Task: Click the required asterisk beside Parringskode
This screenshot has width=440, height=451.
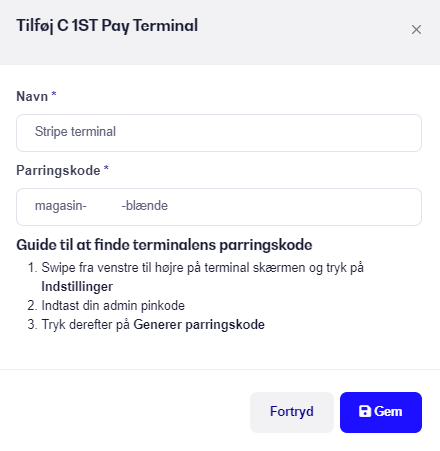Action: [x=106, y=168]
